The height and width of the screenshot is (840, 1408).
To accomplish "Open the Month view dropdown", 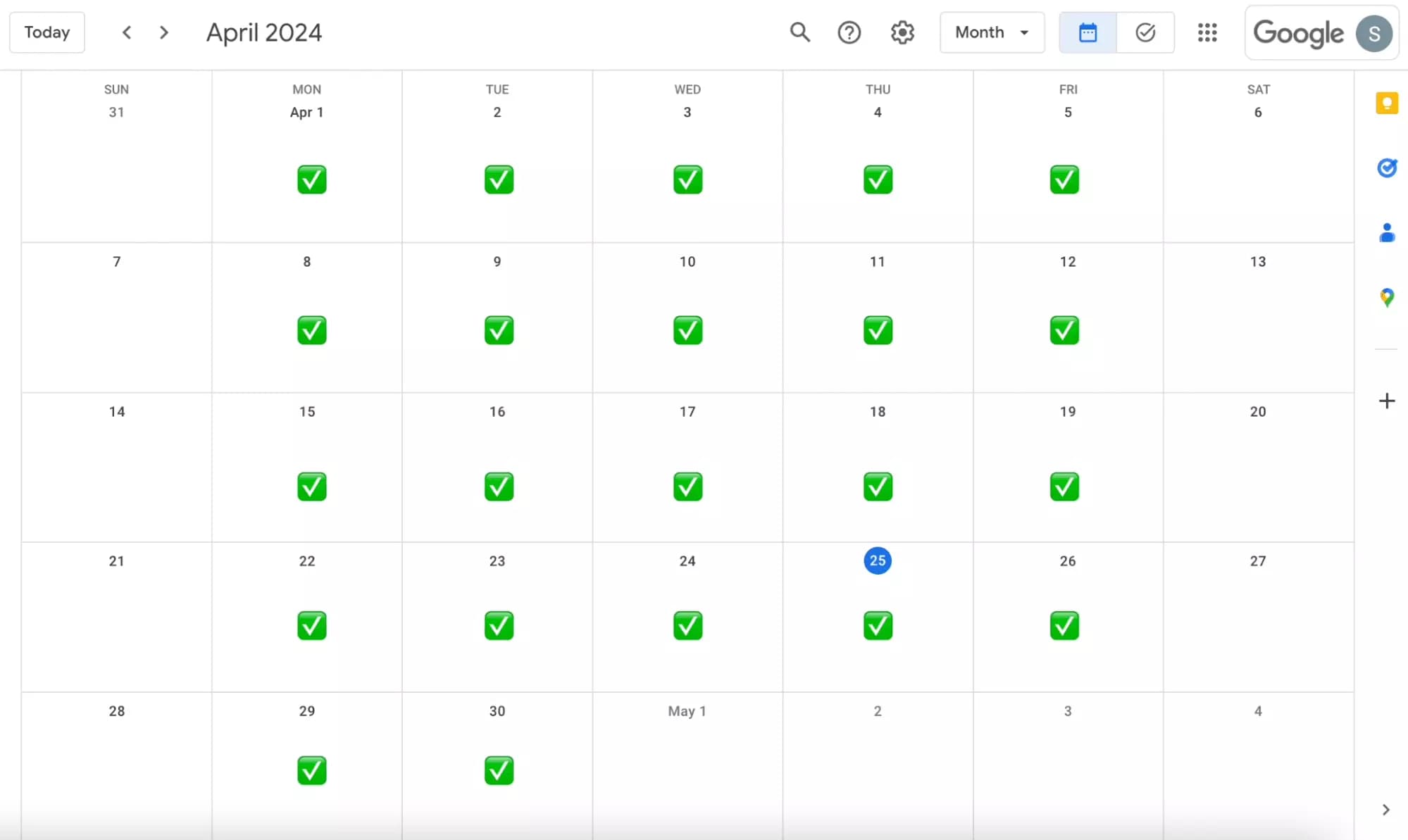I will pyautogui.click(x=992, y=32).
